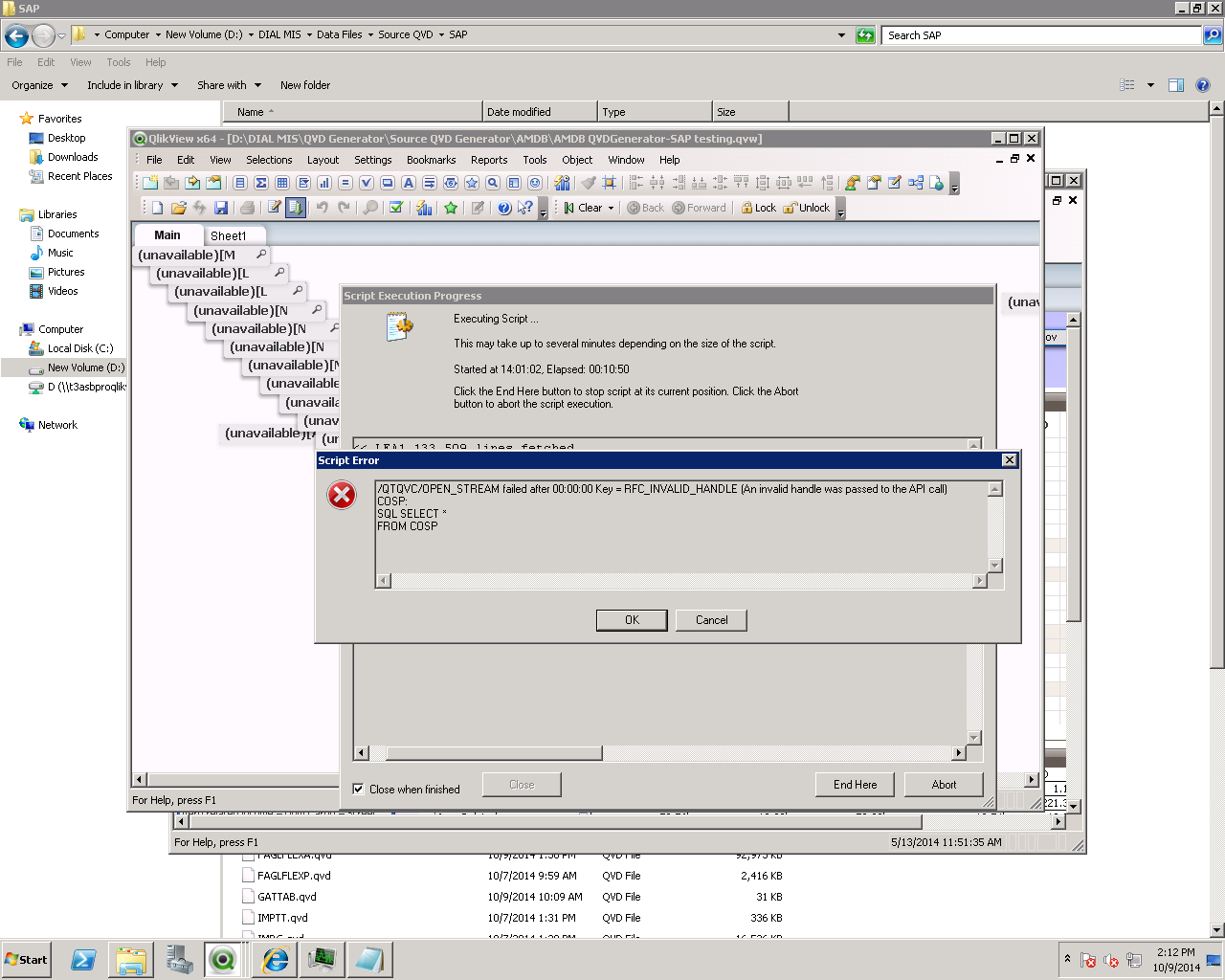
Task: Open the 'Share with' dropdown
Action: [229, 85]
